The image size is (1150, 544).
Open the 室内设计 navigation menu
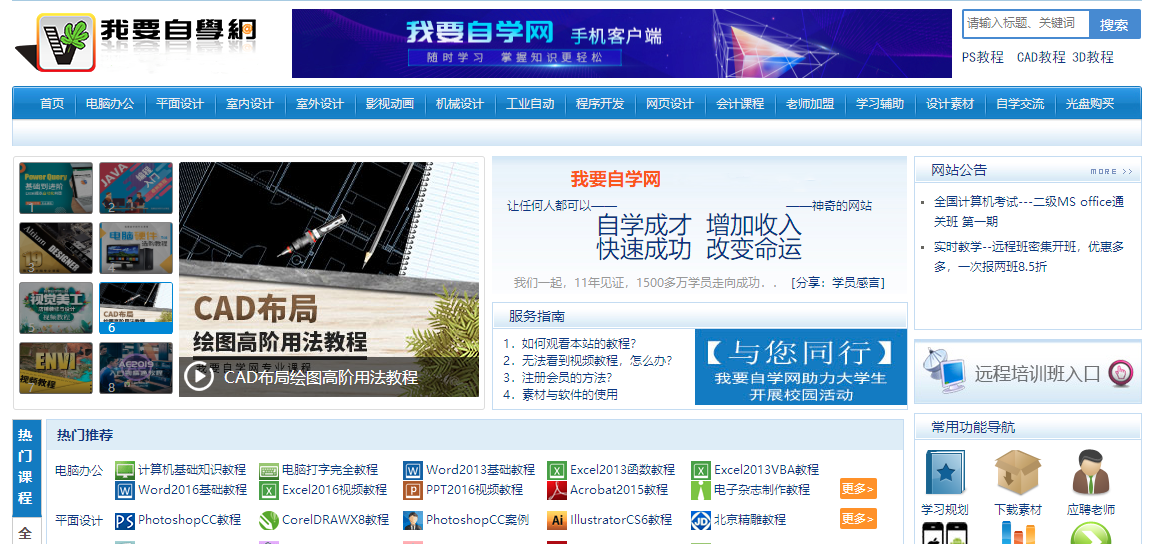point(250,103)
